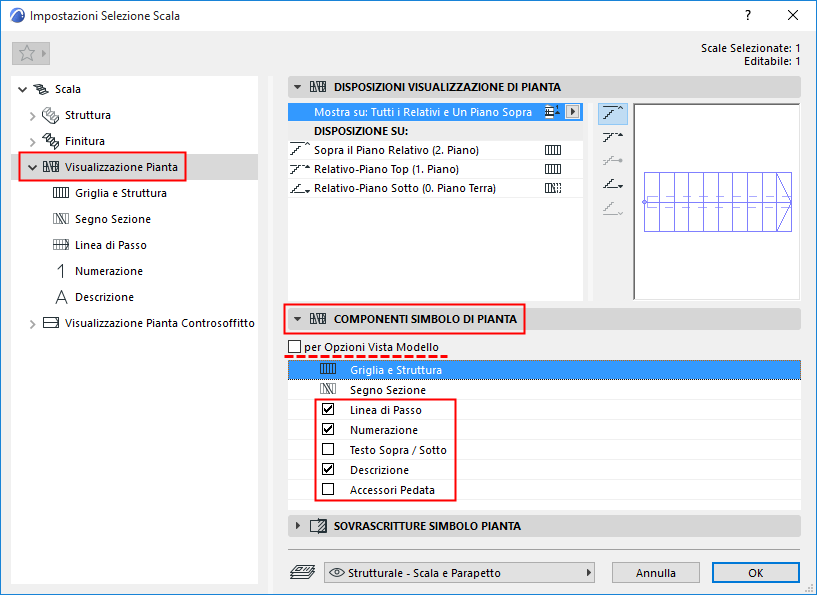Select Visualizzazione Pianta tree item
This screenshot has height=595, width=817.
(121, 167)
